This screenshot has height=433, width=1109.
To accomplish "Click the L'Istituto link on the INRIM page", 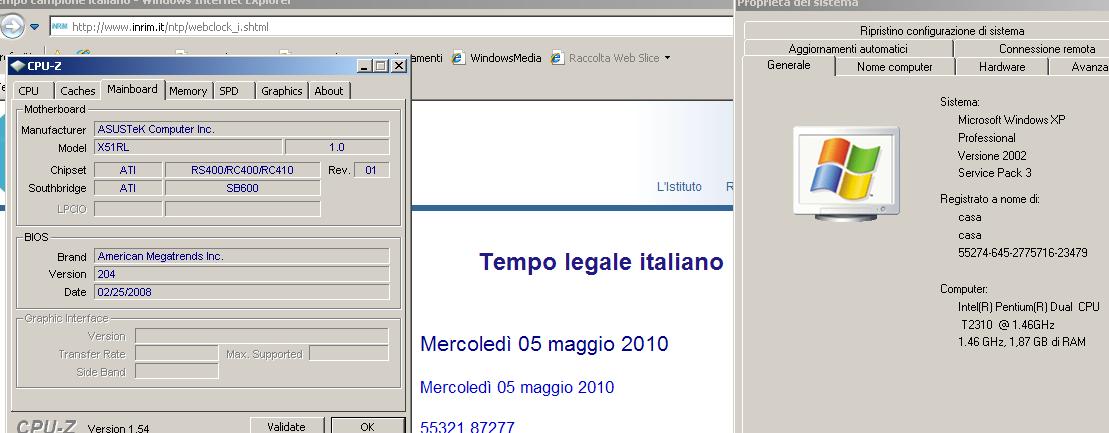I will tap(679, 187).
